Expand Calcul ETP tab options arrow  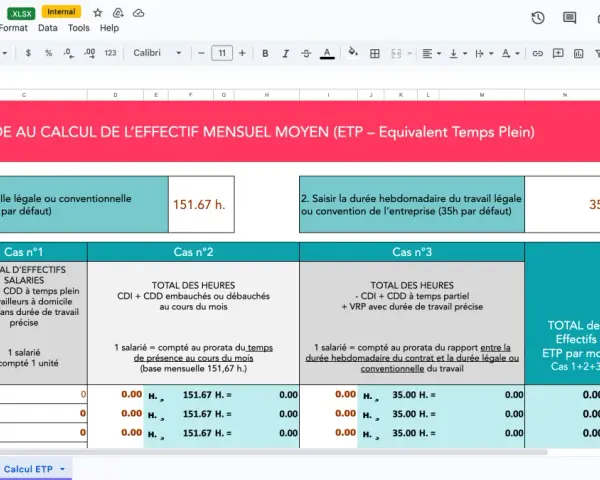62,469
